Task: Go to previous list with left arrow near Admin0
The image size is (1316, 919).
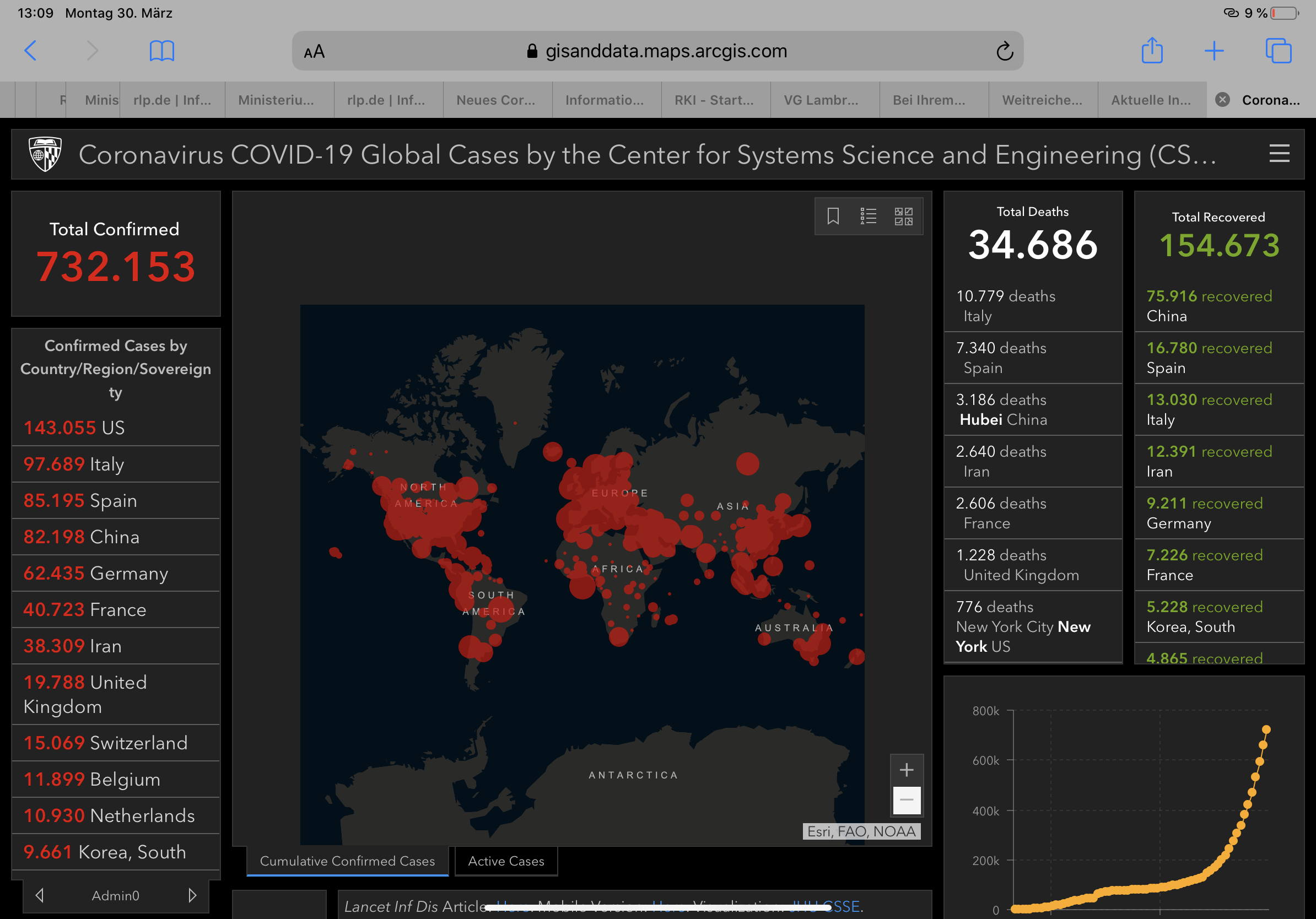Action: pyautogui.click(x=40, y=895)
